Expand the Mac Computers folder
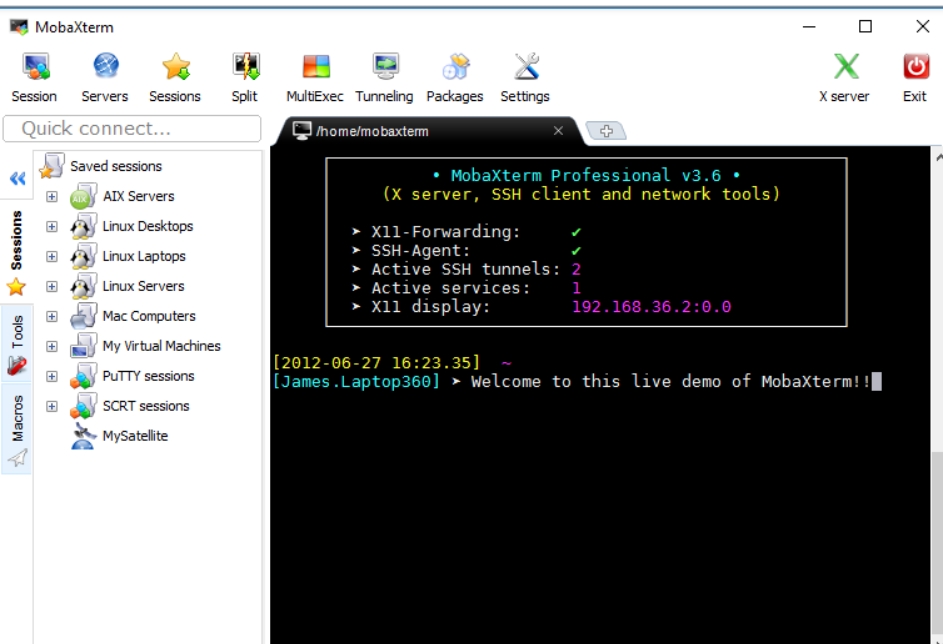Viewport: 943px width, 644px height. [52, 317]
